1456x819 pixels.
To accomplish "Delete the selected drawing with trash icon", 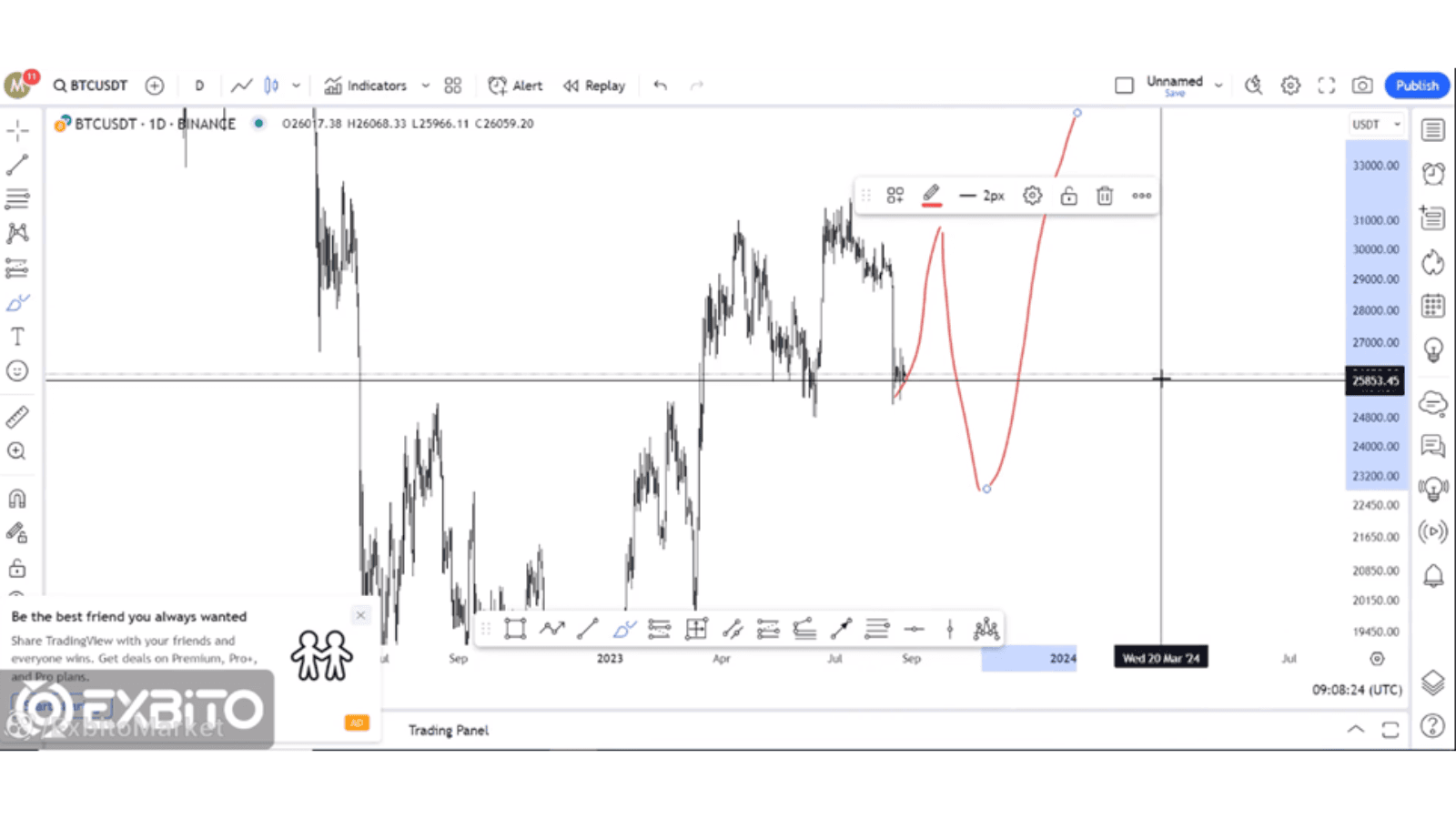I will pyautogui.click(x=1105, y=195).
